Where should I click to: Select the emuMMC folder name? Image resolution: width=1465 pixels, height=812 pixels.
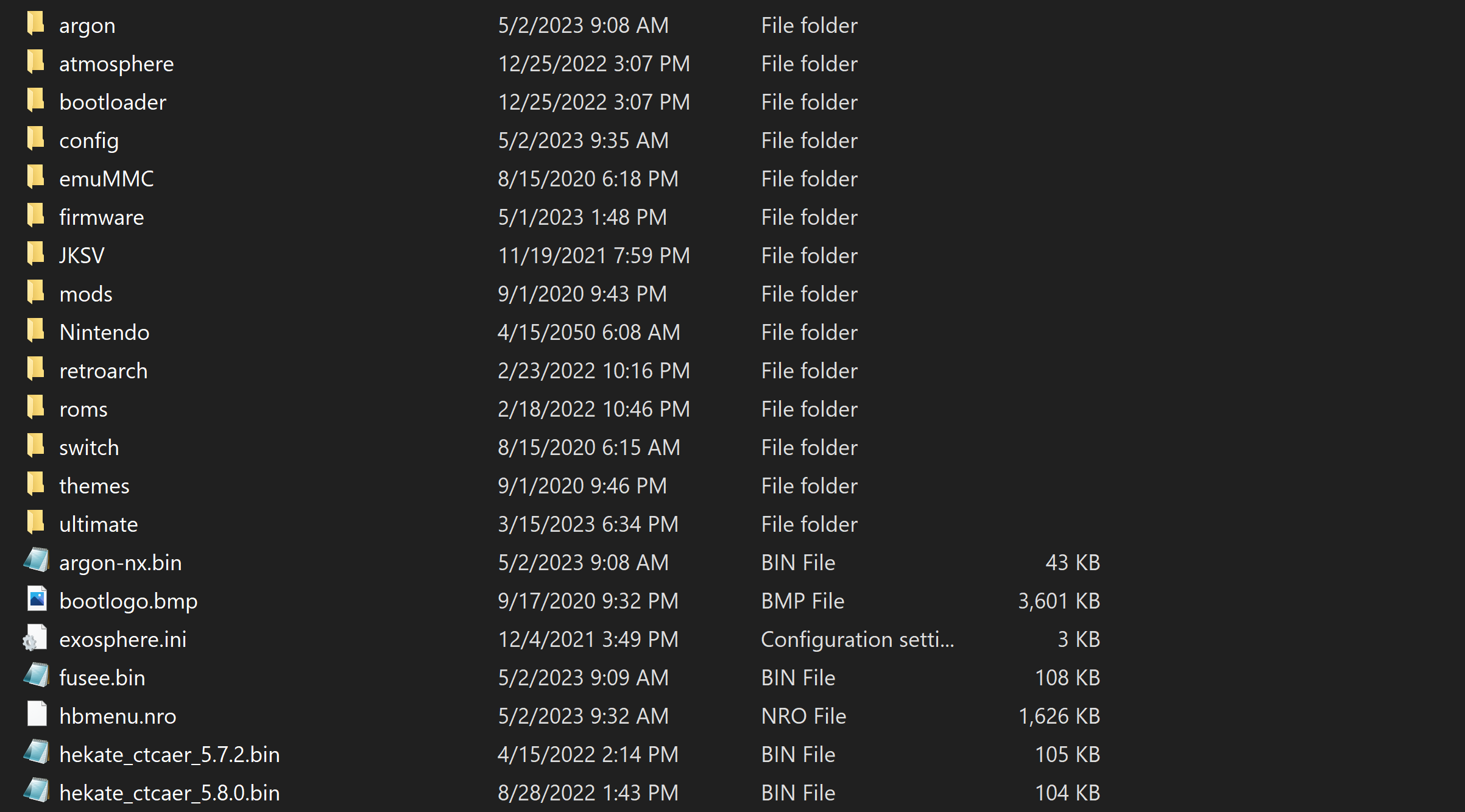pyautogui.click(x=107, y=178)
